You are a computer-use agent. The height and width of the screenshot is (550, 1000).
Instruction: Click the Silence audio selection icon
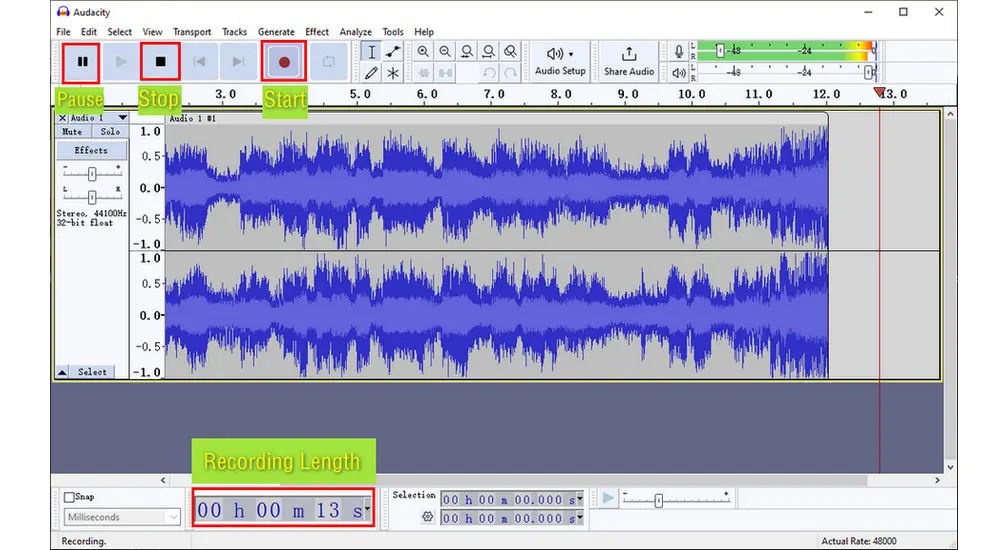coord(445,73)
